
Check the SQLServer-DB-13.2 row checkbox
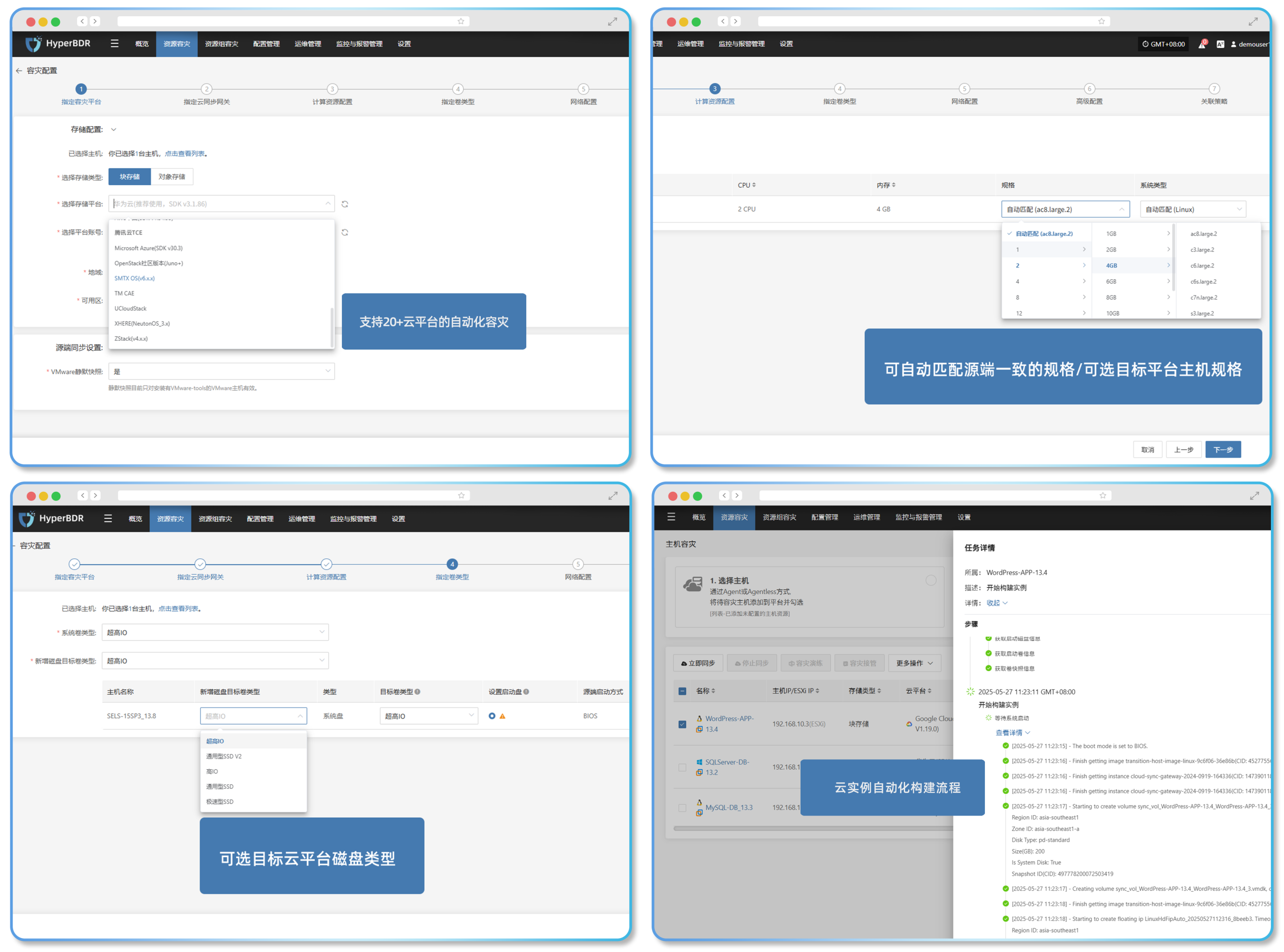tap(682, 768)
